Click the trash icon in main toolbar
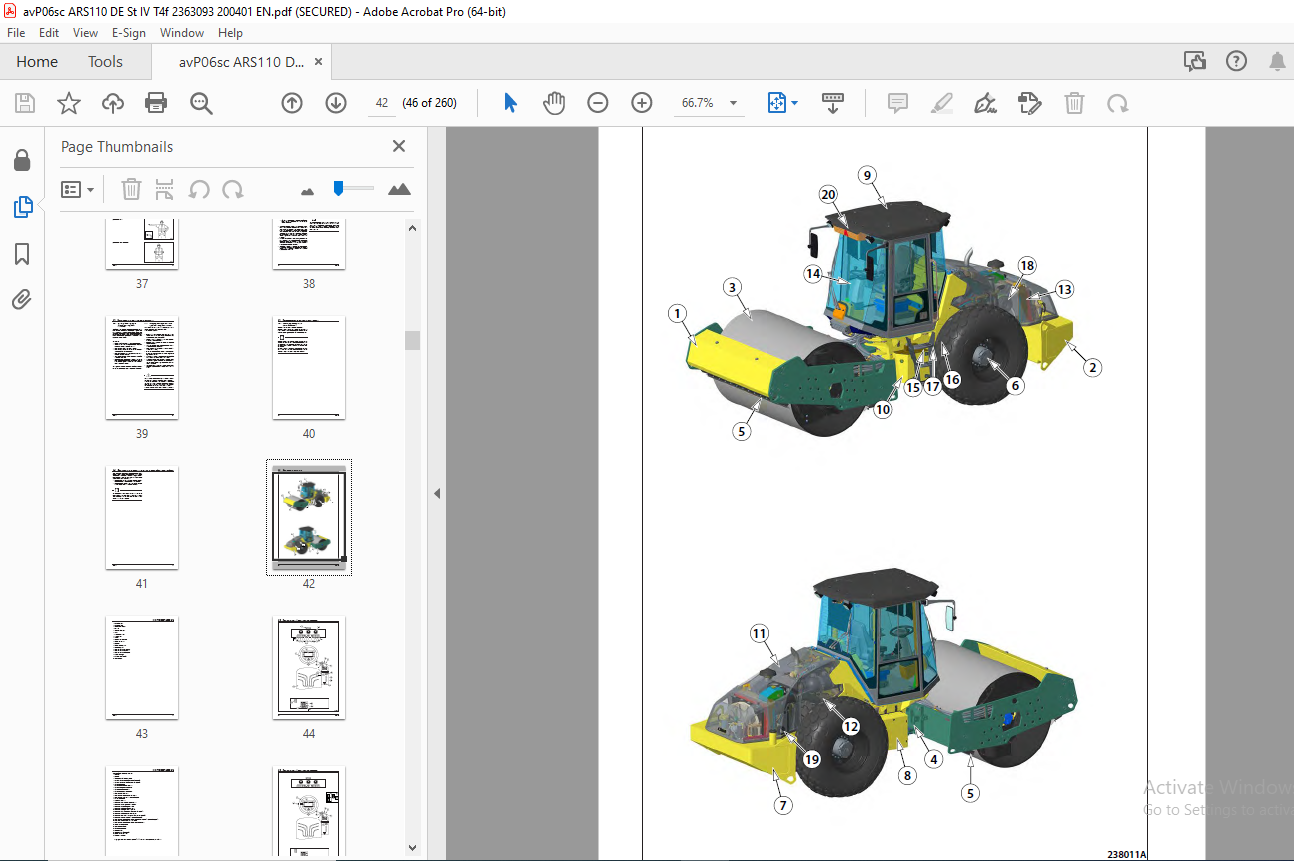1294x861 pixels. (x=1074, y=103)
